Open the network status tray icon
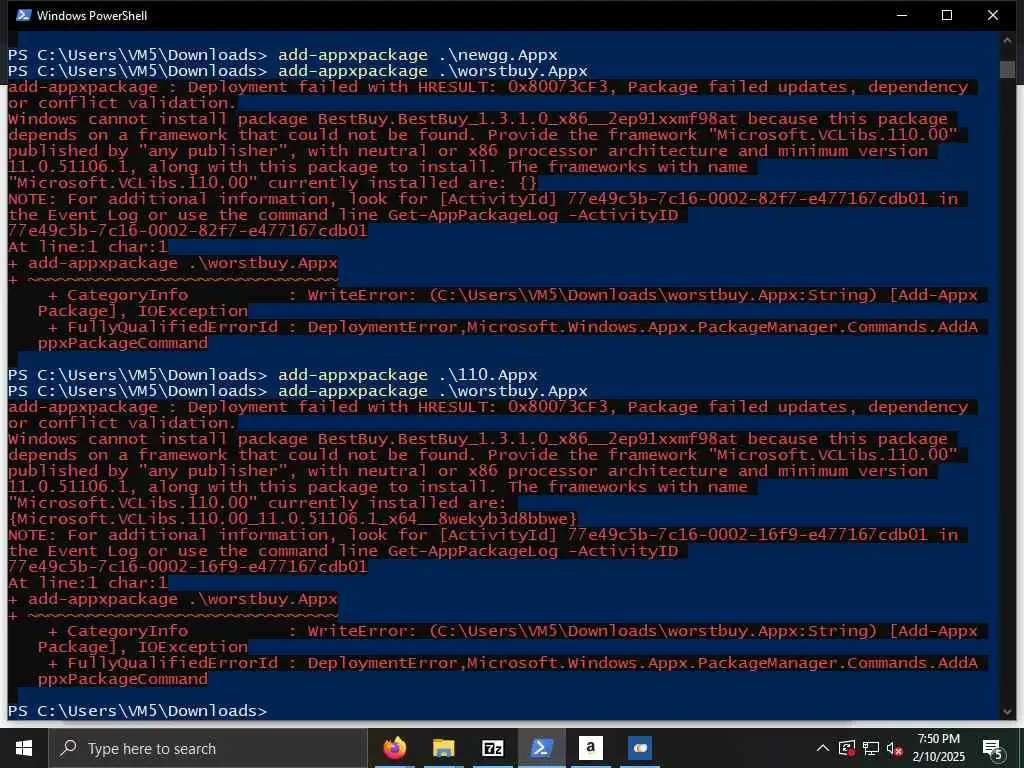 (871, 748)
